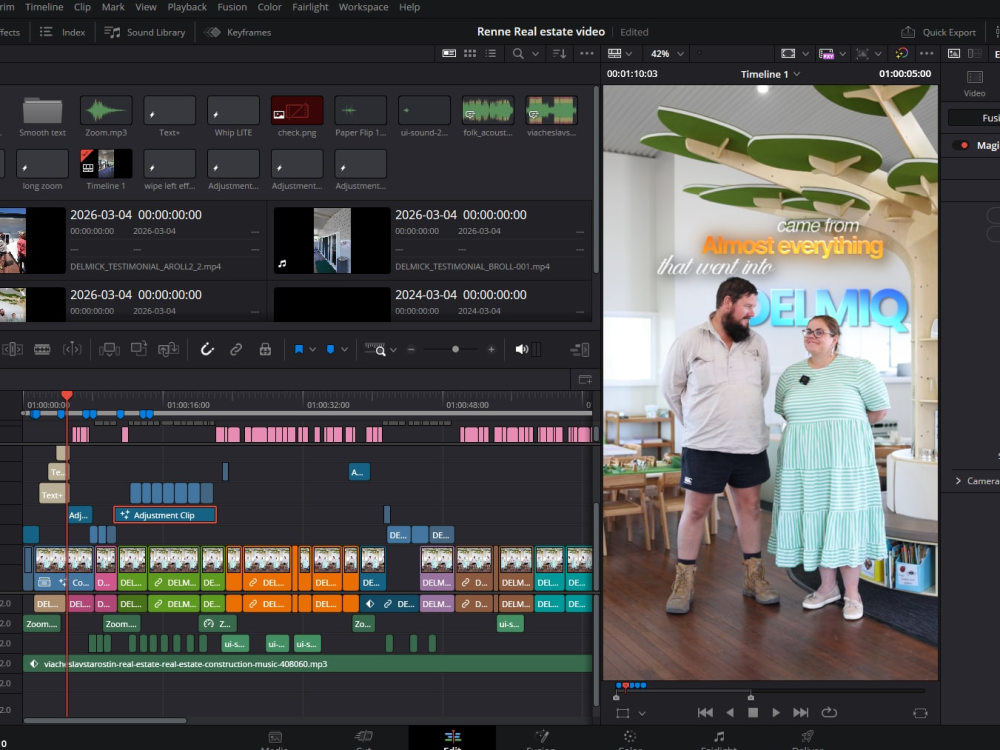
Task: Add a blue marker at playhead
Action: tap(330, 349)
